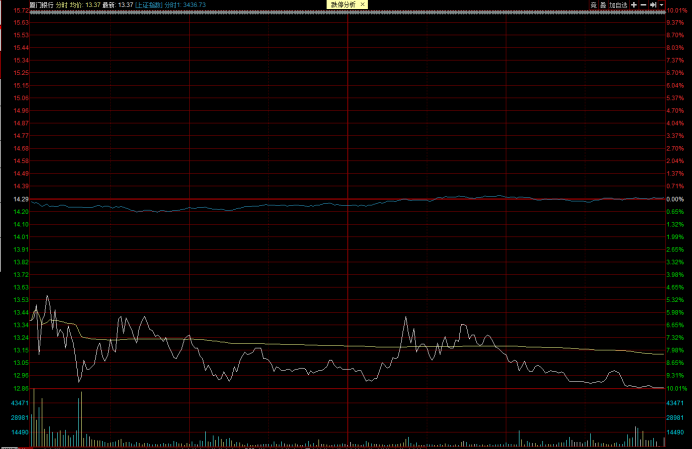Click the 竞 button in top toolbar
Screen dimensions: 692x449
point(594,5)
